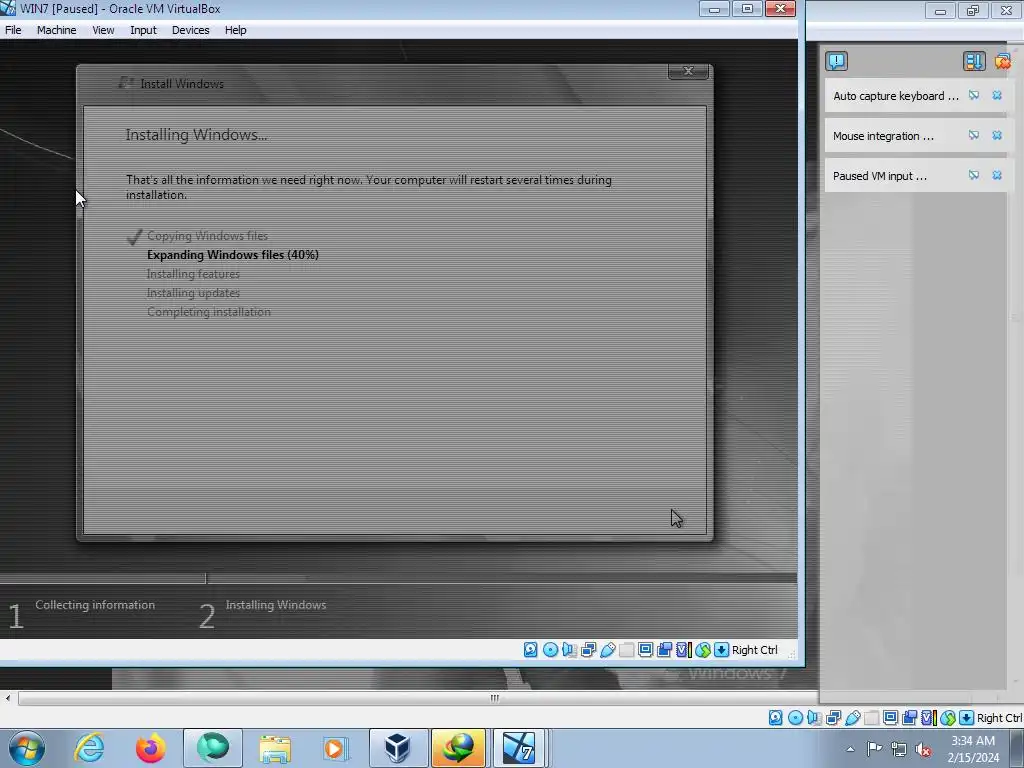Close the Install Windows dialog
The width and height of the screenshot is (1024, 768).
click(688, 71)
